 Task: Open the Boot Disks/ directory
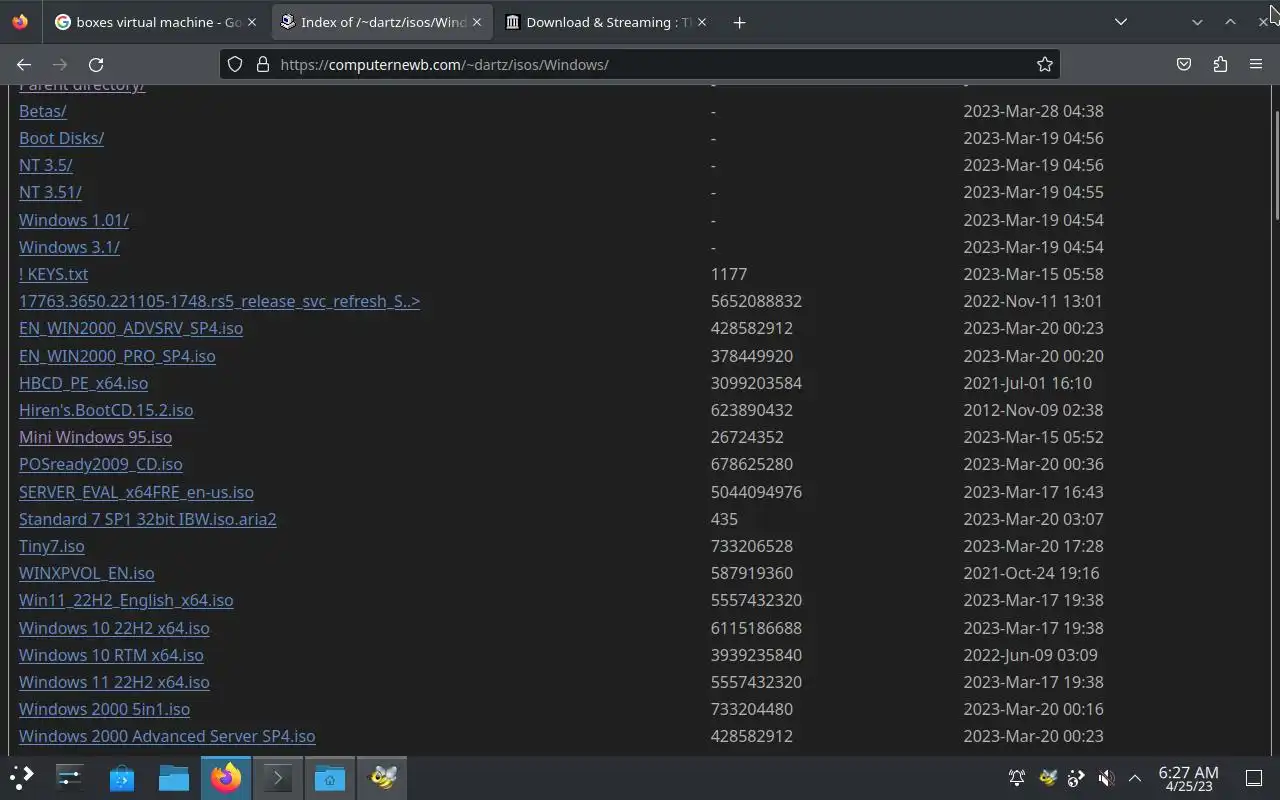[x=61, y=138]
